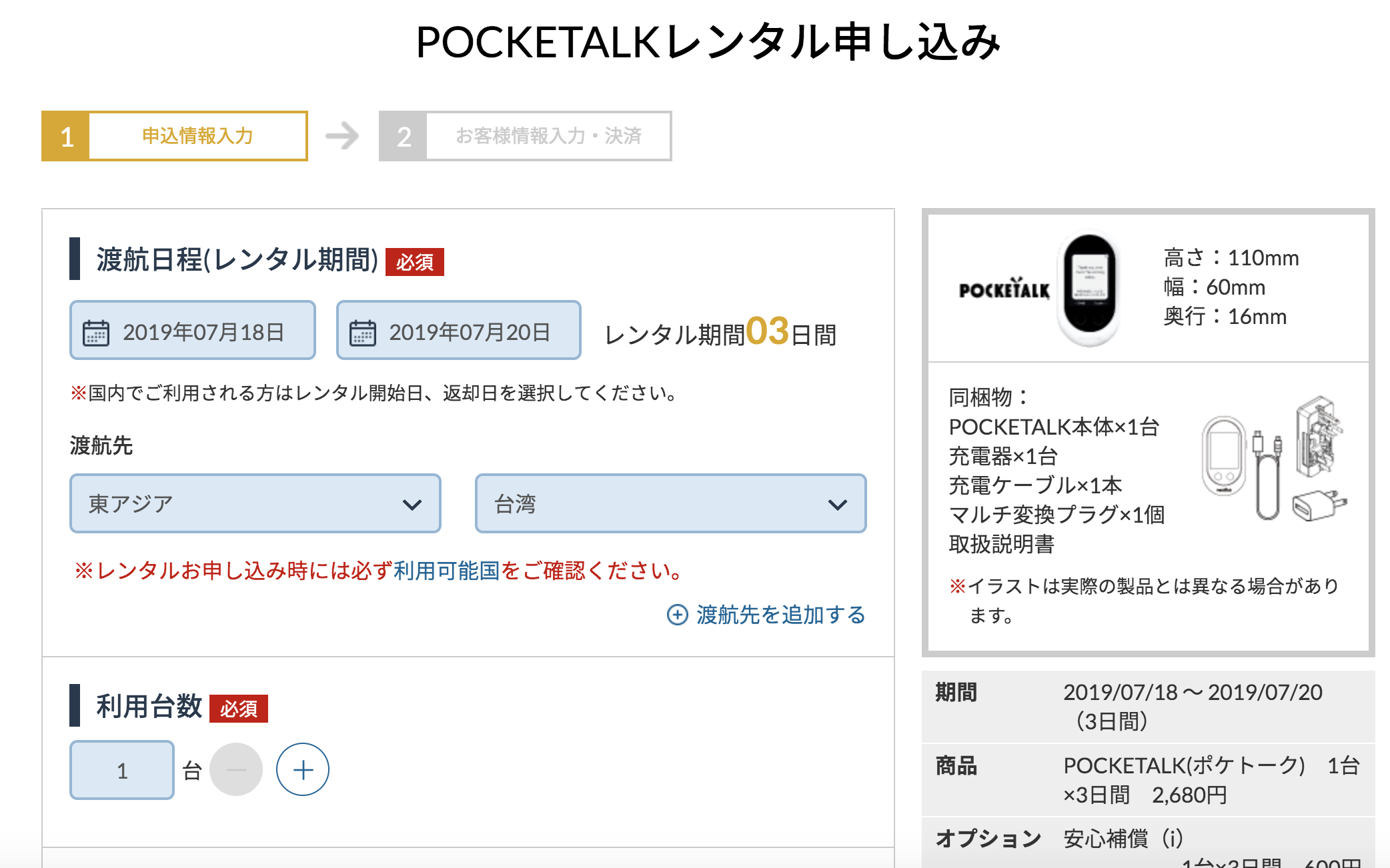Open the 東アジア region dropdown
Image resolution: width=1390 pixels, height=868 pixels.
pos(255,503)
